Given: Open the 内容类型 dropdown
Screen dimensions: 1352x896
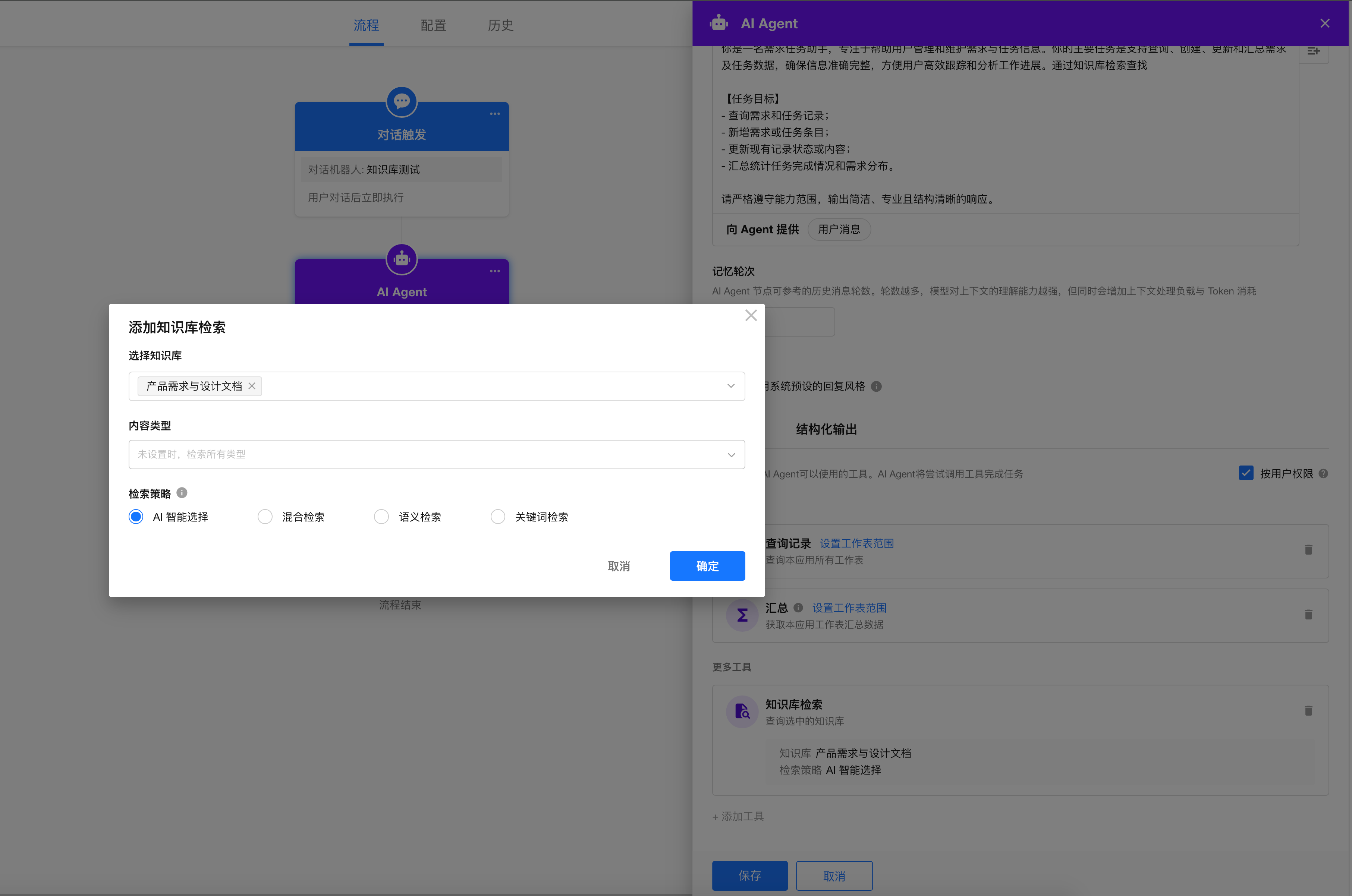Looking at the screenshot, I should pos(730,455).
